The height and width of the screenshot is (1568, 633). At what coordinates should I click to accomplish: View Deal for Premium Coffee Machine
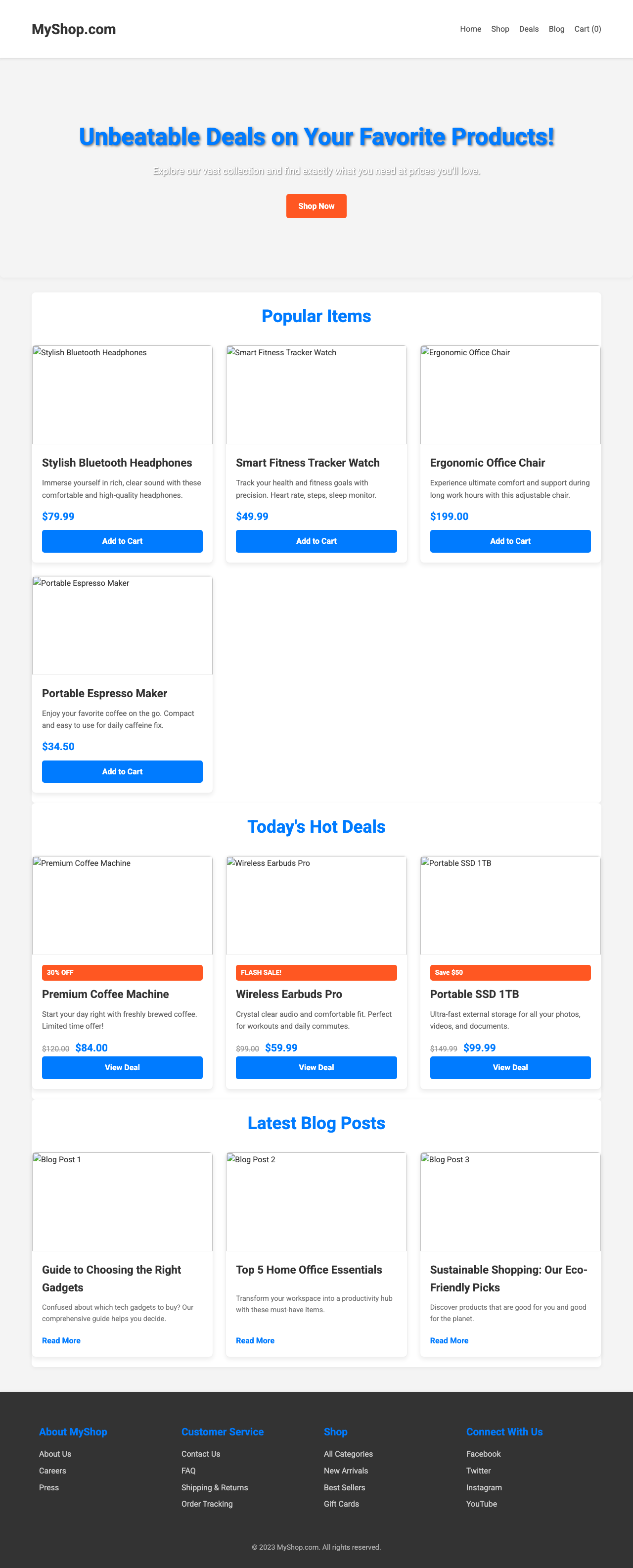[122, 1067]
